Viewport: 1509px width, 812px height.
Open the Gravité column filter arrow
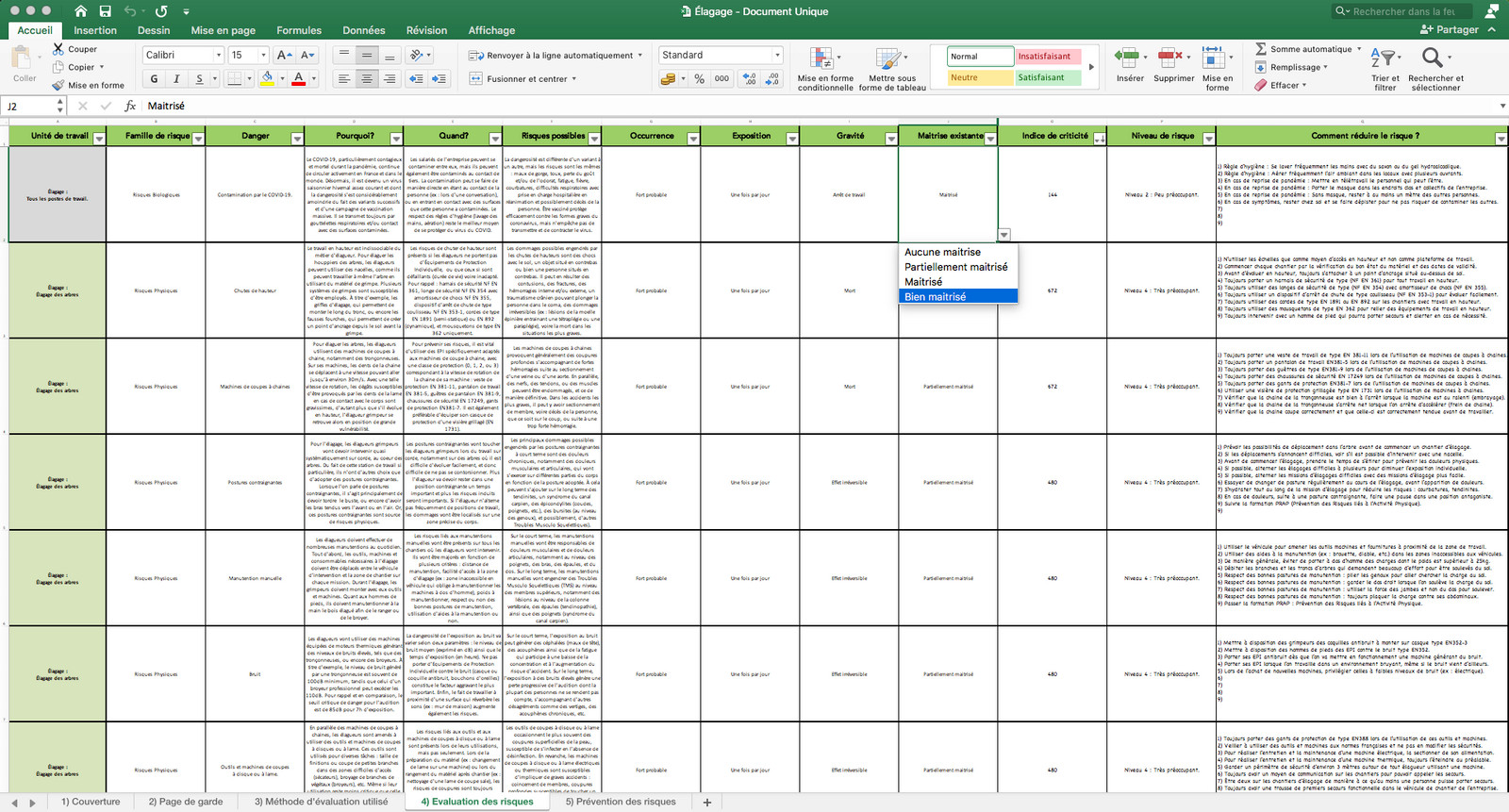[891, 139]
